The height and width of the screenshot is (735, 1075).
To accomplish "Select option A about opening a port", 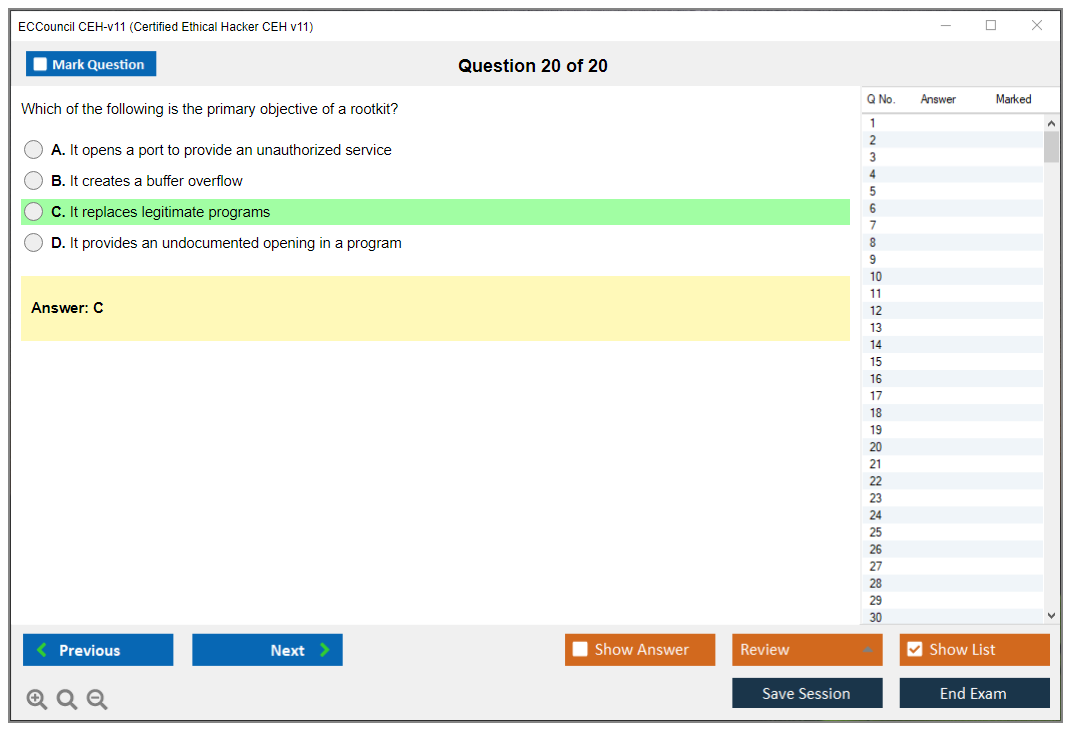I will 34,150.
